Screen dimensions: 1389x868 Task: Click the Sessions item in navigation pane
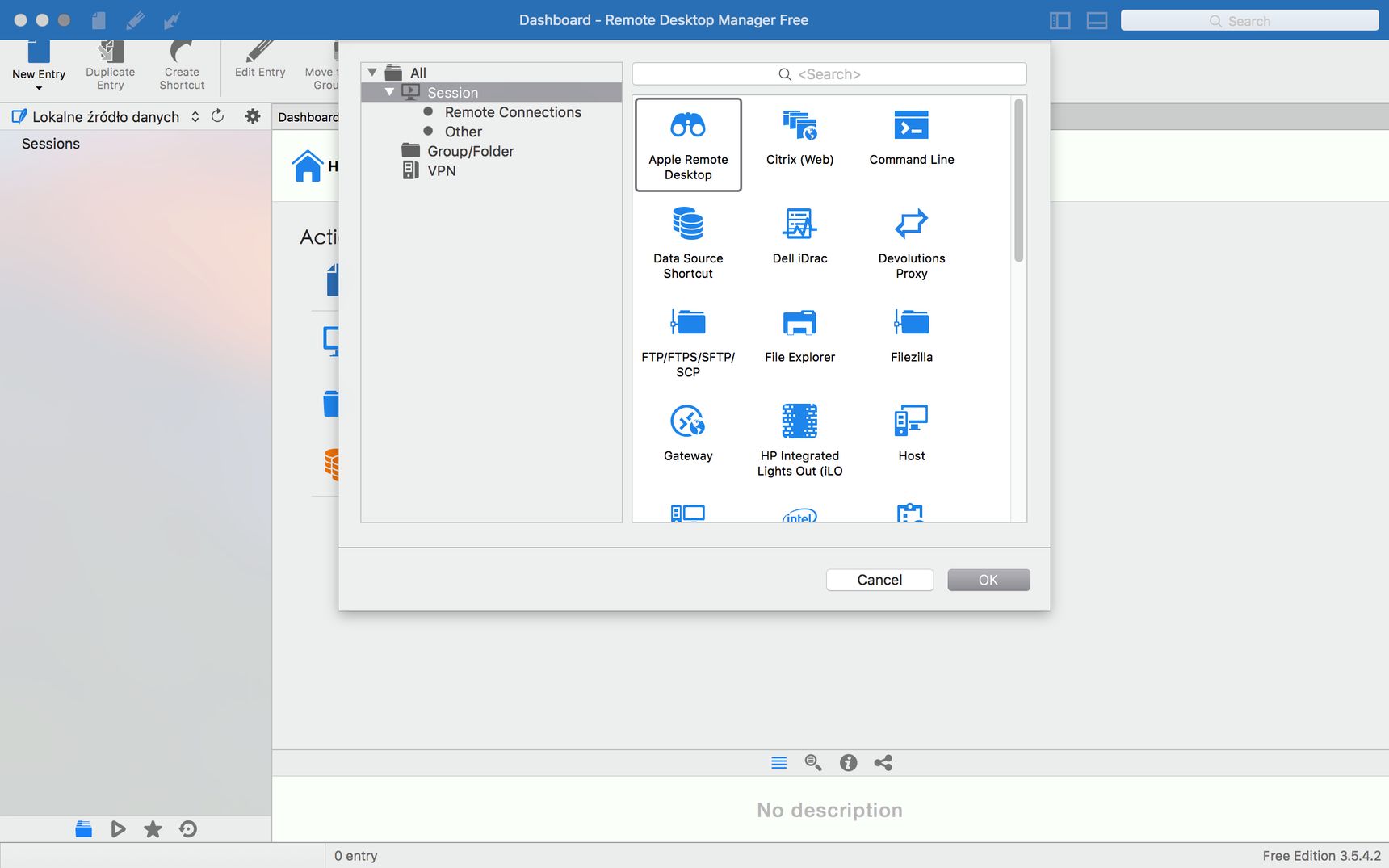(51, 144)
